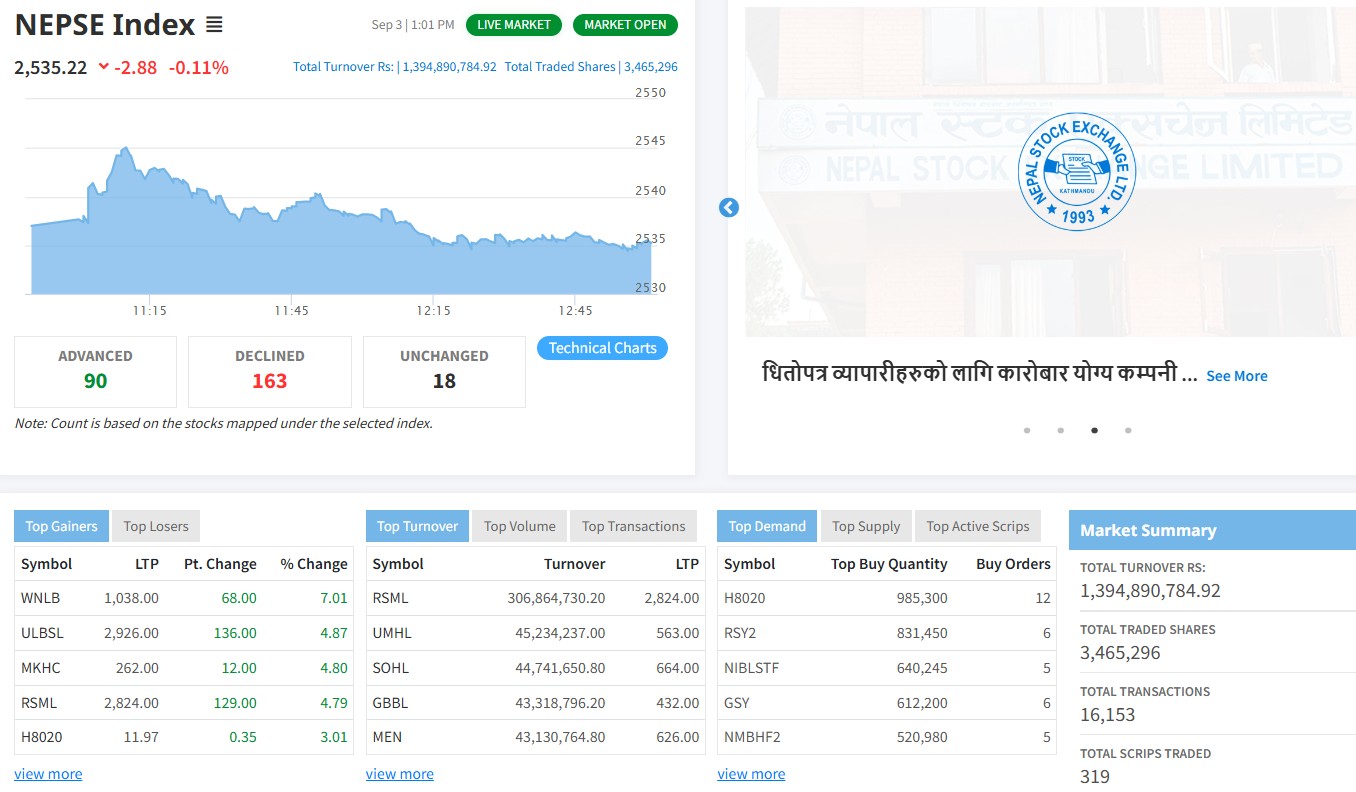Click RSML symbol in Top Gainers table
Viewport: 1356px width, 792px height.
[40, 703]
